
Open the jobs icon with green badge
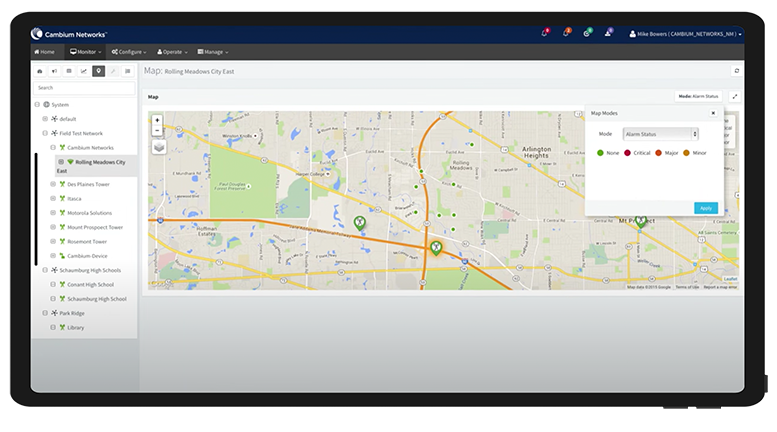click(587, 33)
